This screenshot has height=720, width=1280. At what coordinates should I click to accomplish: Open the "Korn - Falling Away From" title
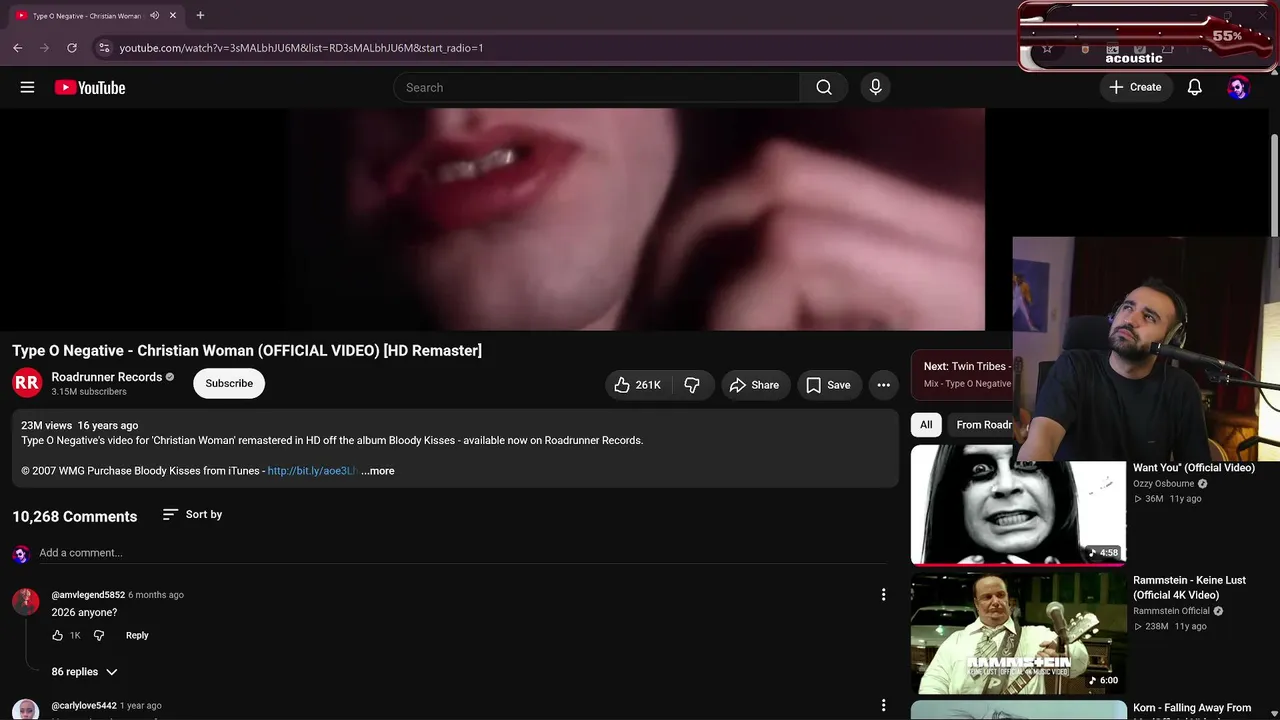tap(1192, 708)
